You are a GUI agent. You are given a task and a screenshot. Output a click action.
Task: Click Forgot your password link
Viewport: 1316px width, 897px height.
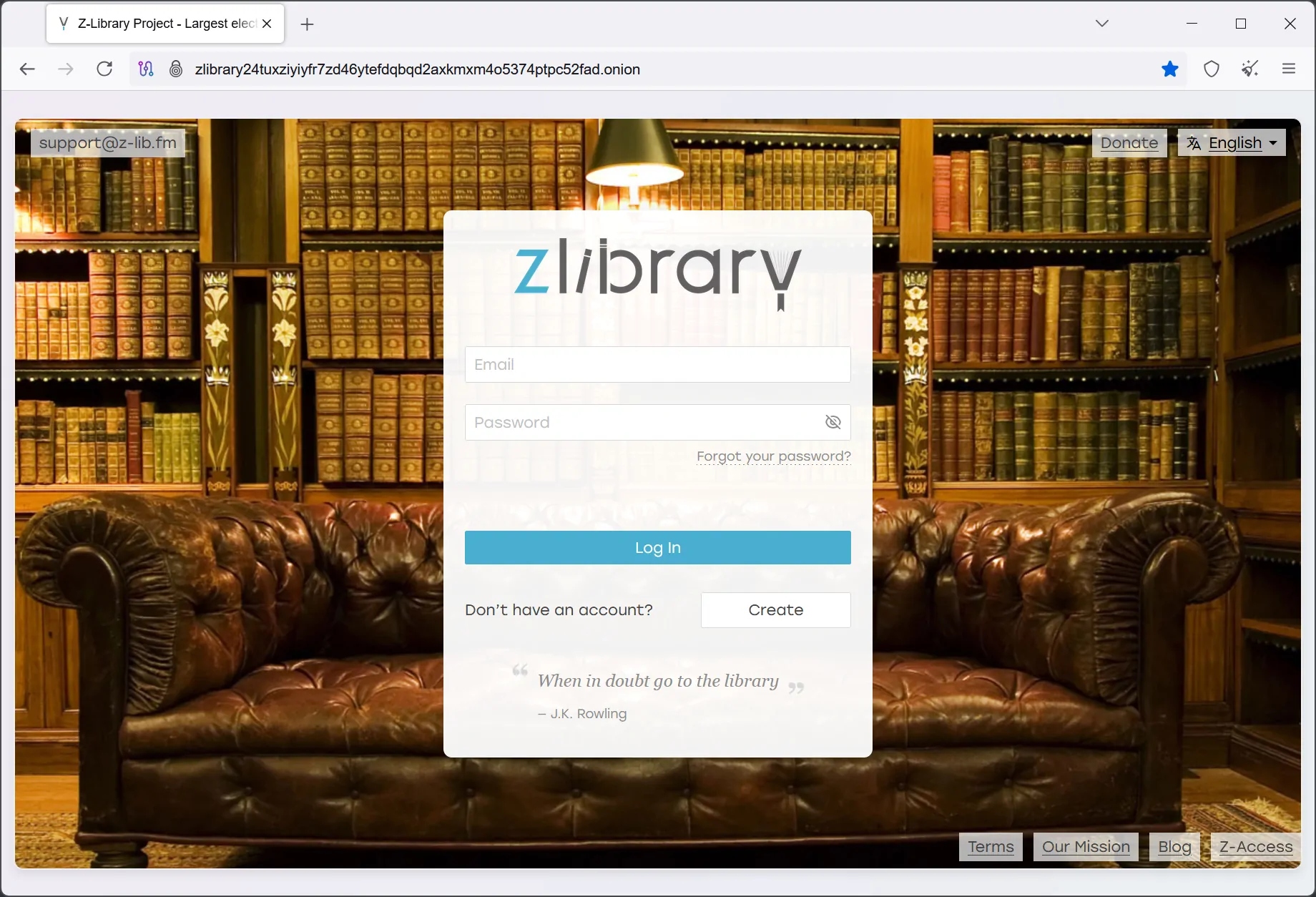click(774, 456)
